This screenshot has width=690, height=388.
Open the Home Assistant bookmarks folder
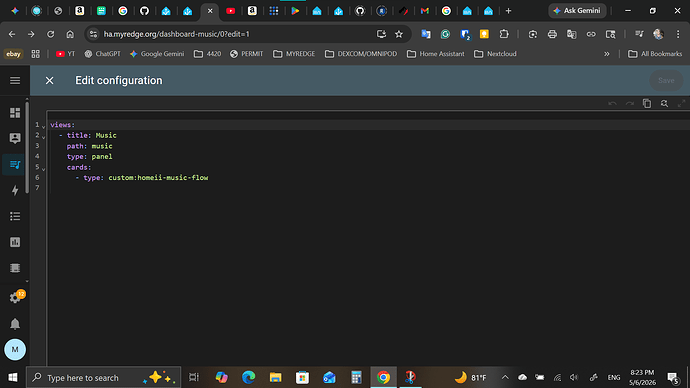point(436,54)
